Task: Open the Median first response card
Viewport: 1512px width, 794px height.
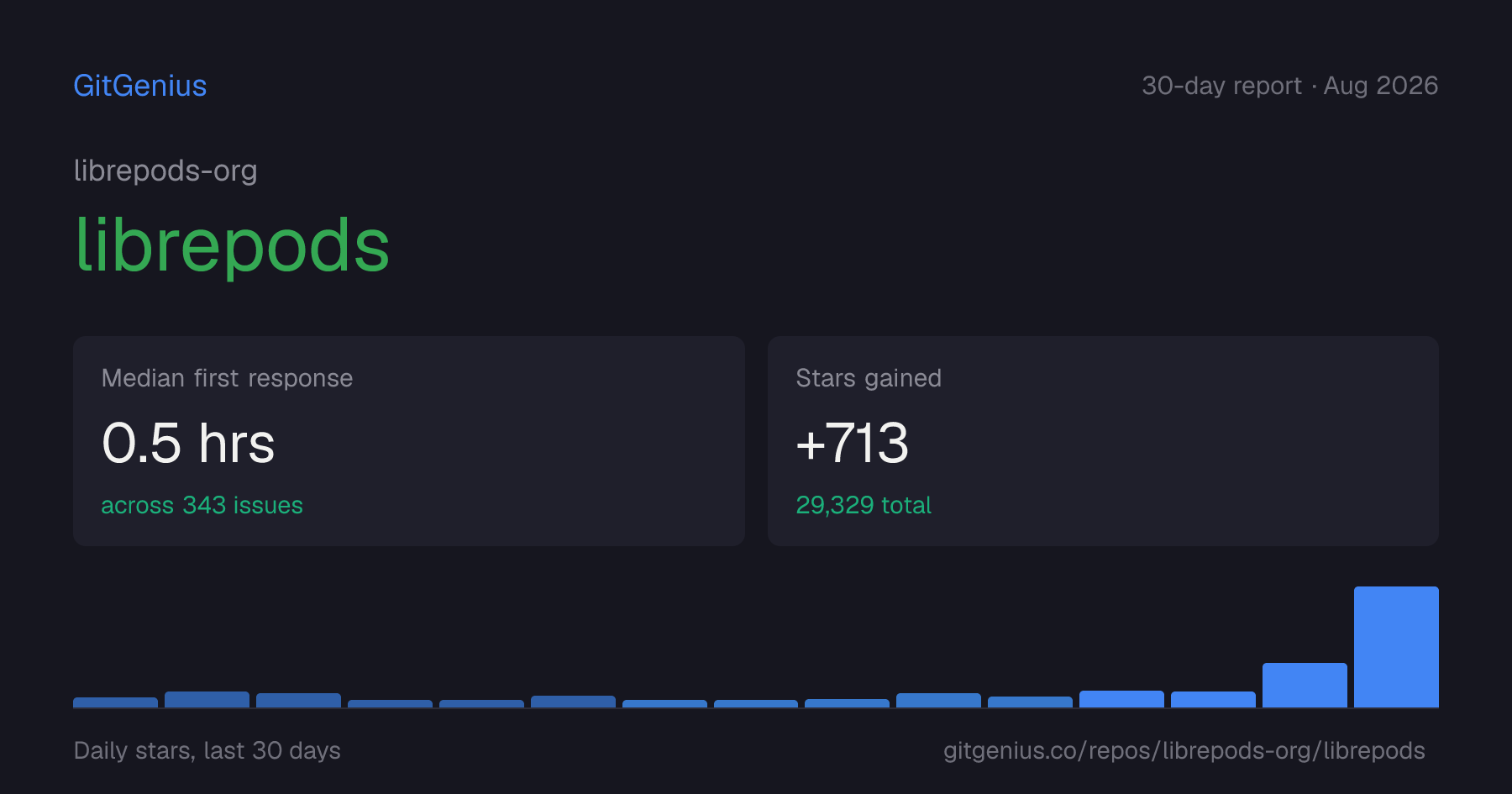Action: (409, 441)
